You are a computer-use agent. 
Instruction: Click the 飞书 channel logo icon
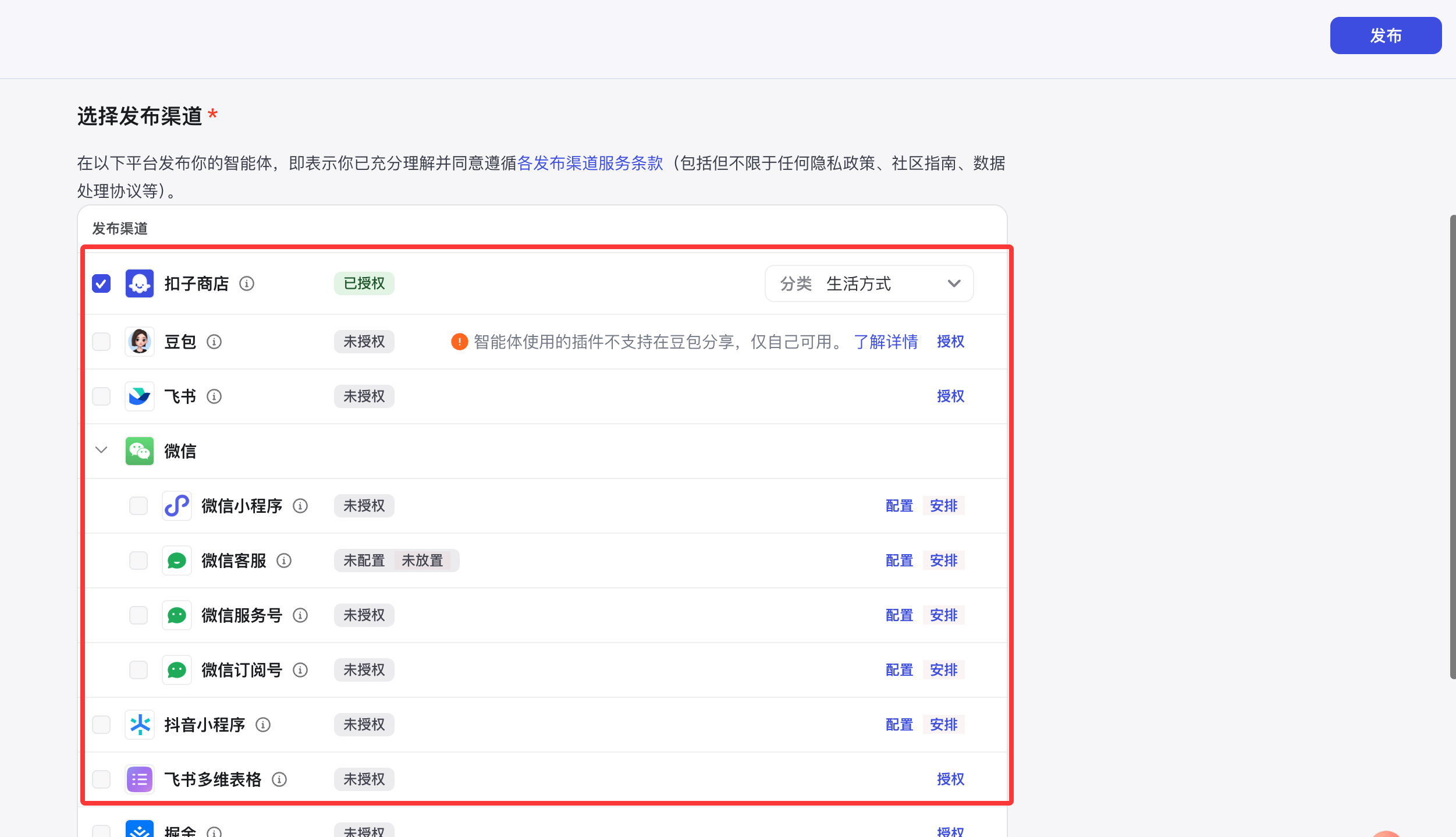140,396
